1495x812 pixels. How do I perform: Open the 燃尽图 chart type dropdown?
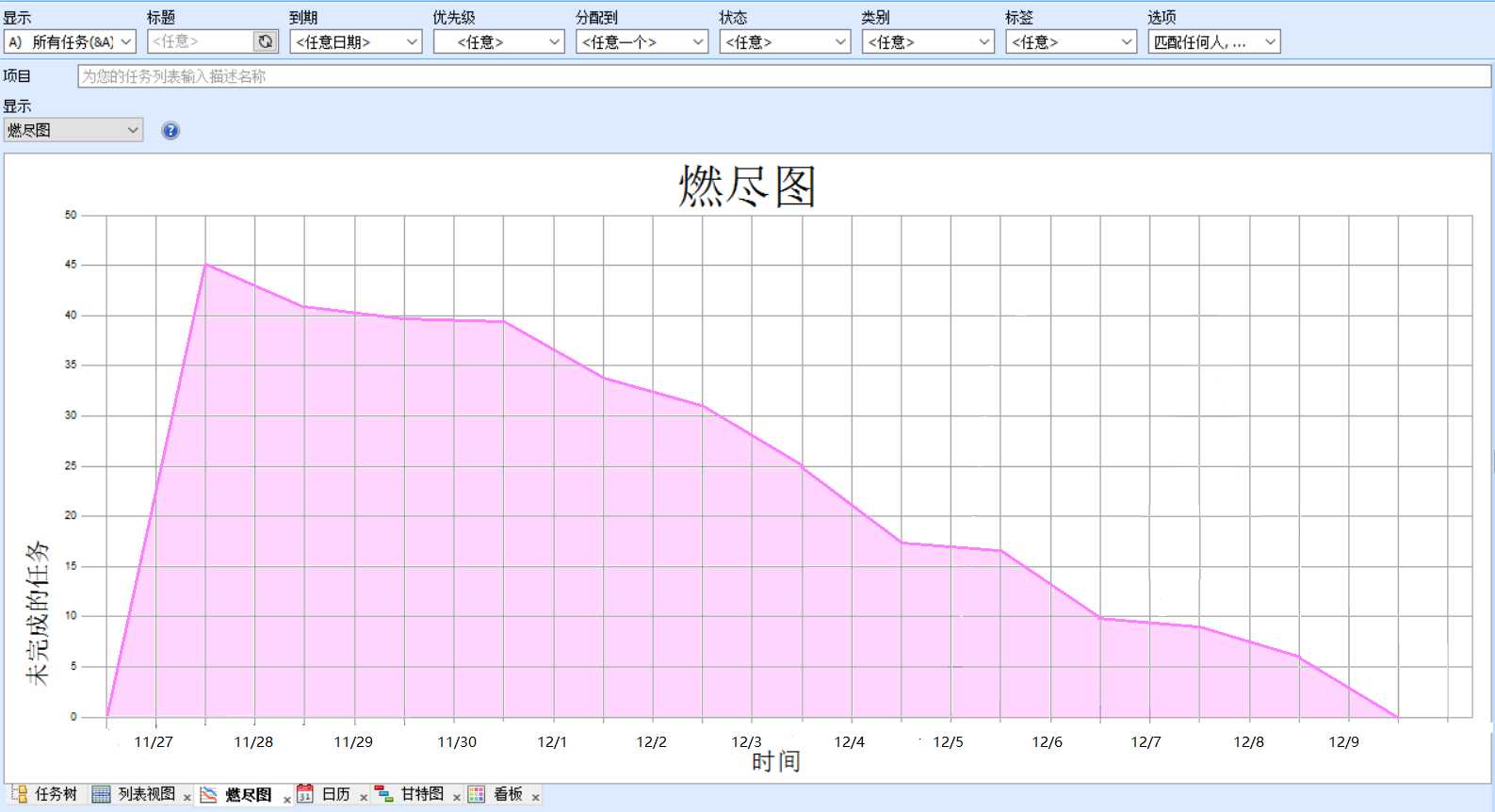(73, 131)
